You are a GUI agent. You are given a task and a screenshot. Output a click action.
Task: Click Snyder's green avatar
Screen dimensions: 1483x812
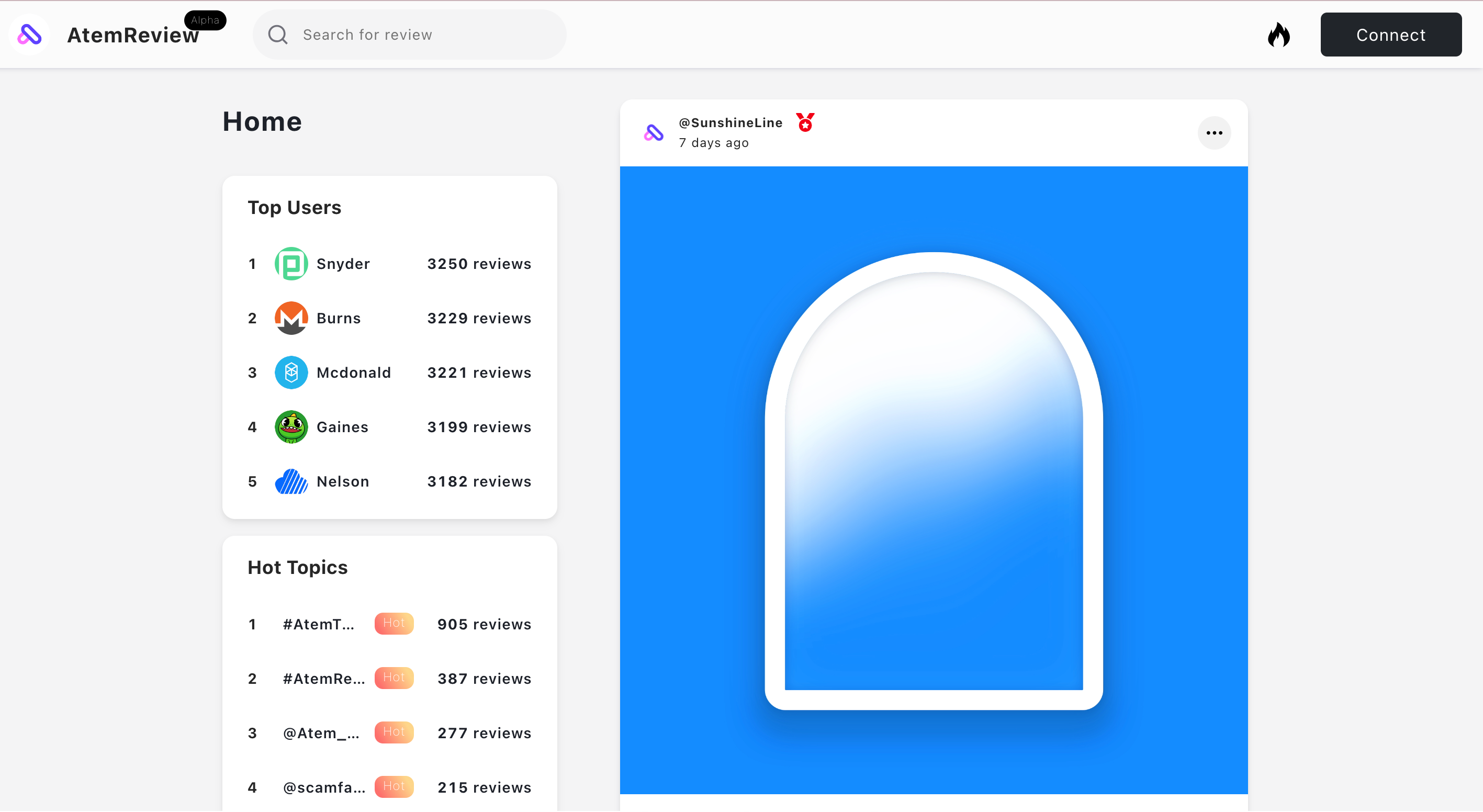click(291, 264)
